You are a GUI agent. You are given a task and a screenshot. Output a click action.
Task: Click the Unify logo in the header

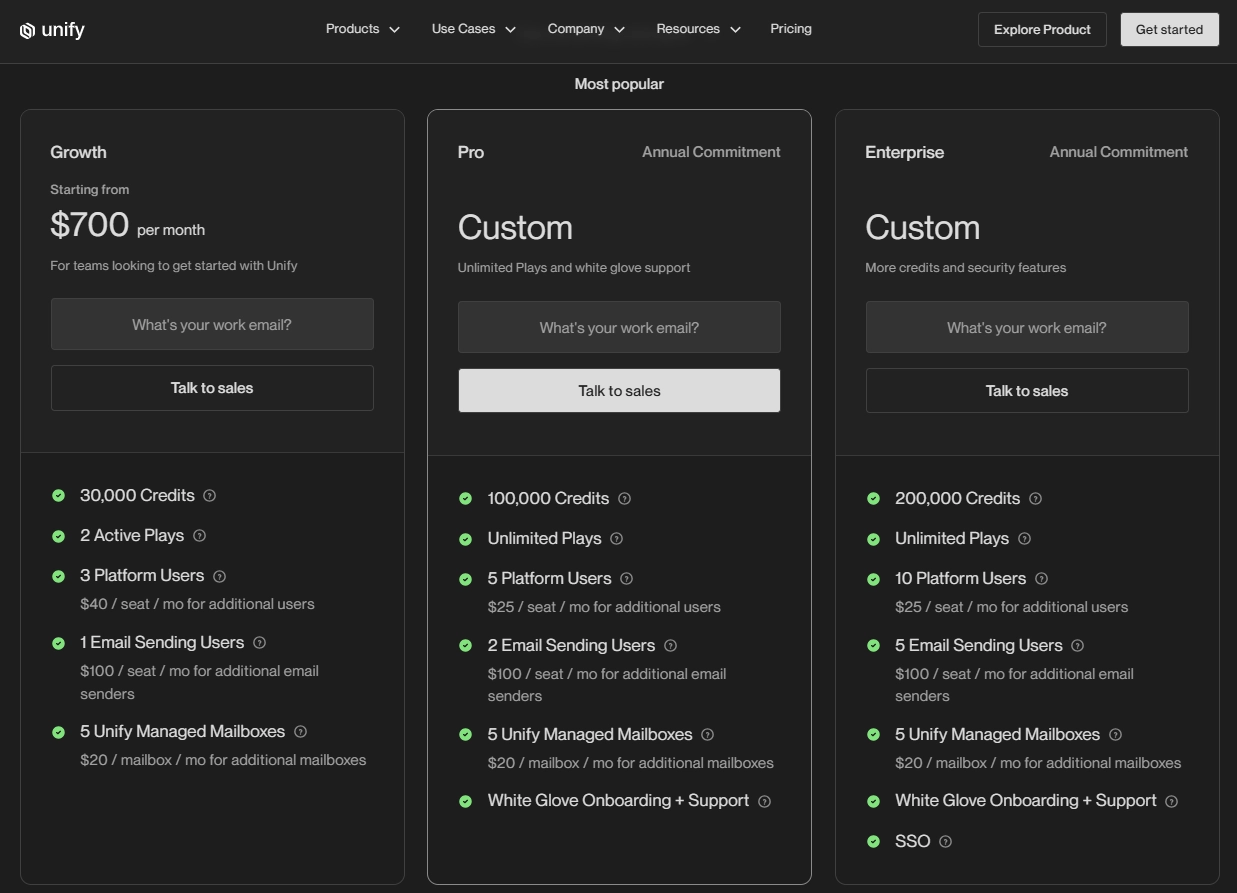coord(52,30)
